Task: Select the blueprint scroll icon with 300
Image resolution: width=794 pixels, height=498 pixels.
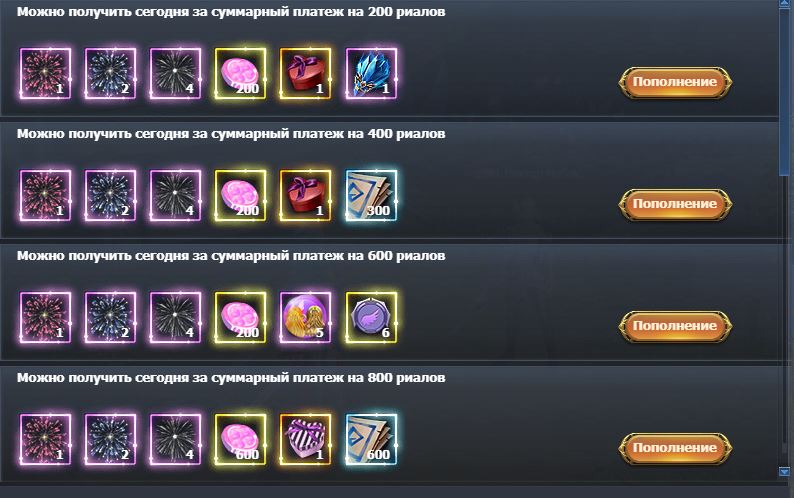Action: 371,195
